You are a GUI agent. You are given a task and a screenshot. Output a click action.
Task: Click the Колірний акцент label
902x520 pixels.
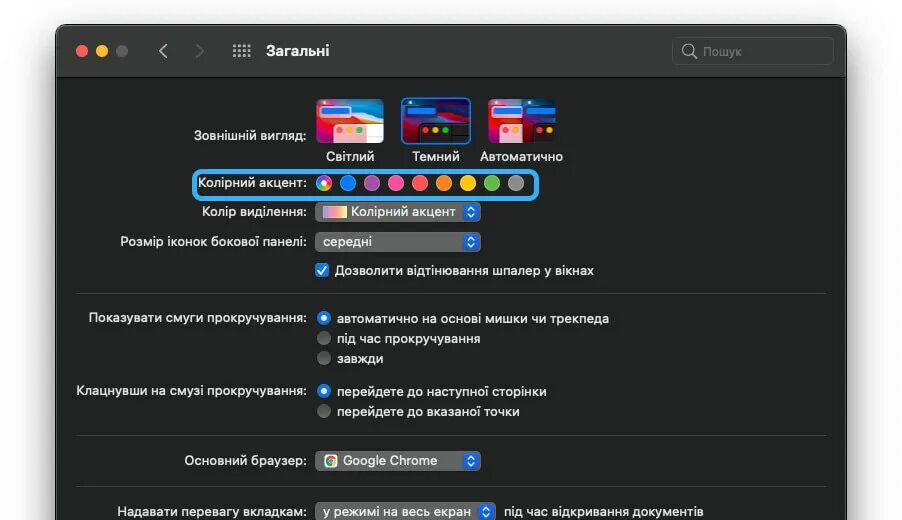[x=252, y=183]
